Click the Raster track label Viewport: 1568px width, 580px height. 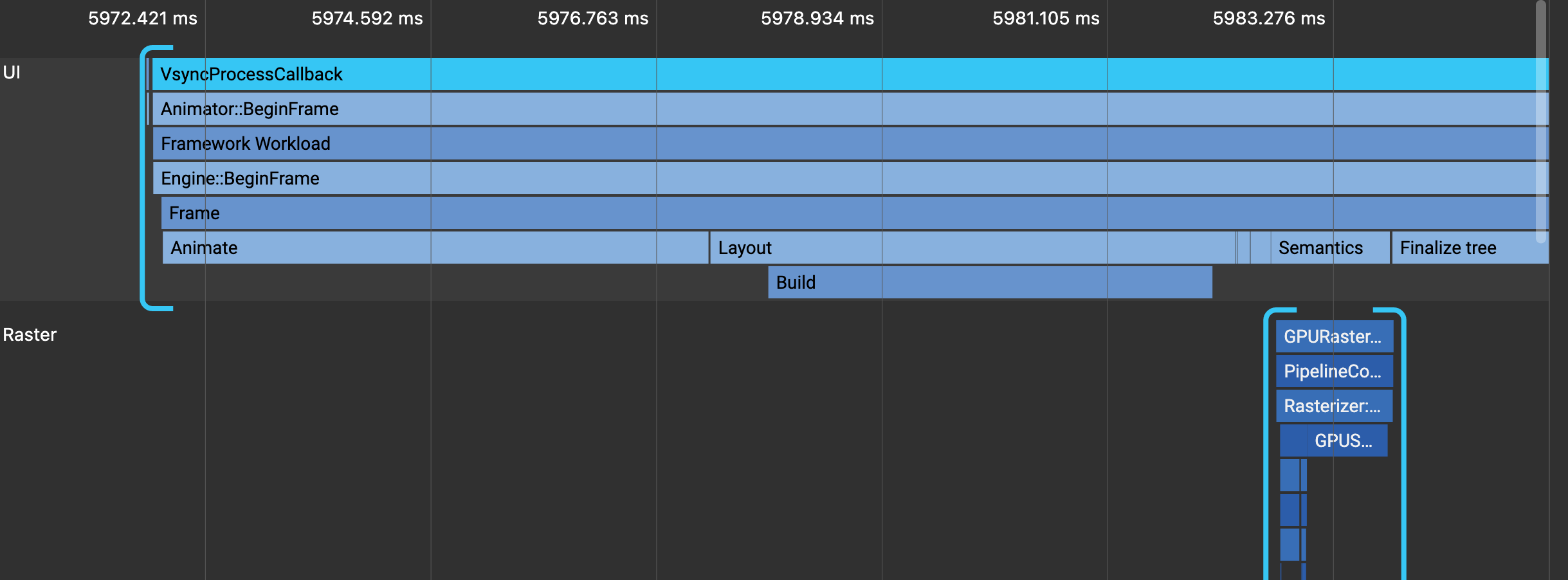pyautogui.click(x=29, y=334)
